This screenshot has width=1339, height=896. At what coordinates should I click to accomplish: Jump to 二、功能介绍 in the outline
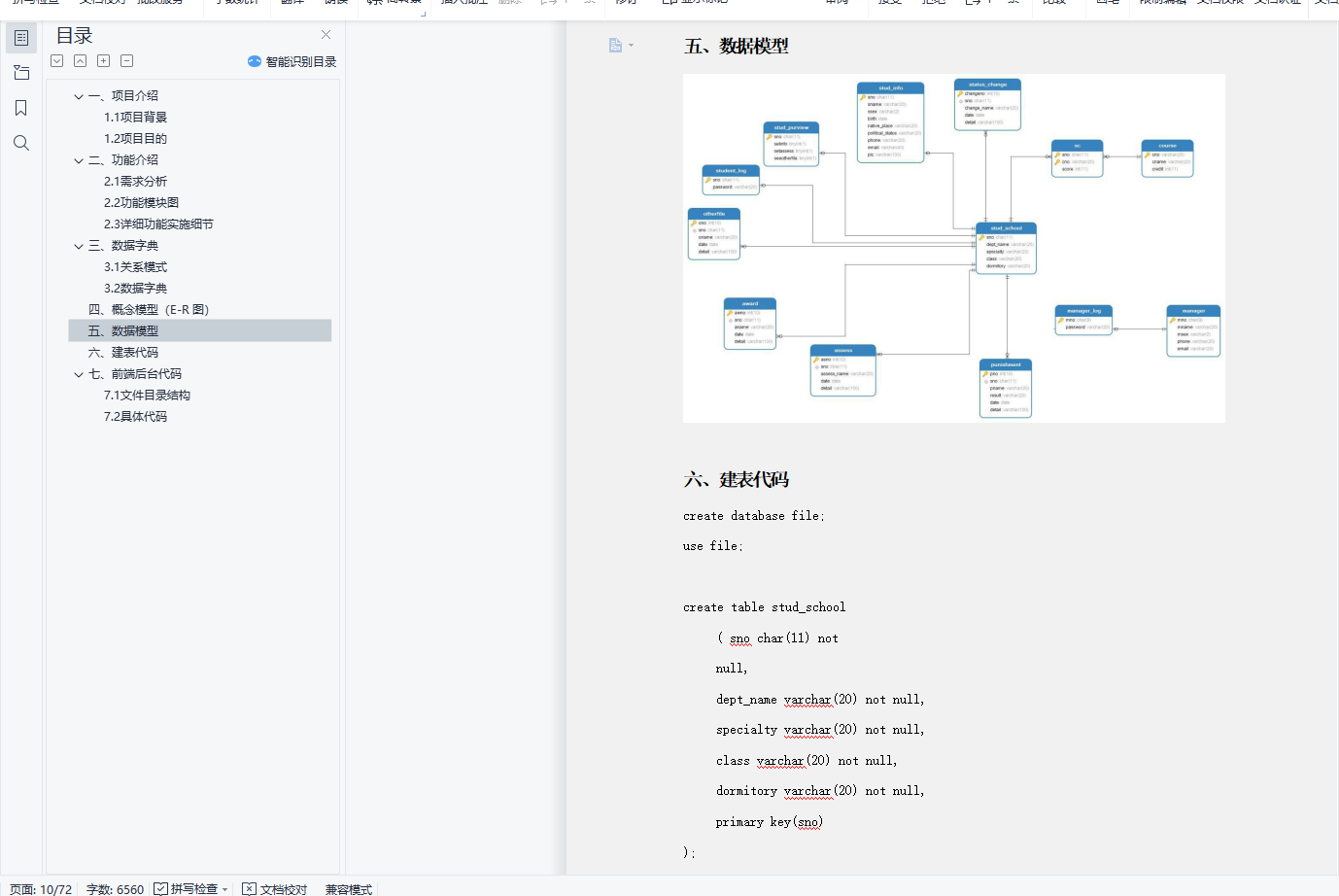click(x=123, y=160)
